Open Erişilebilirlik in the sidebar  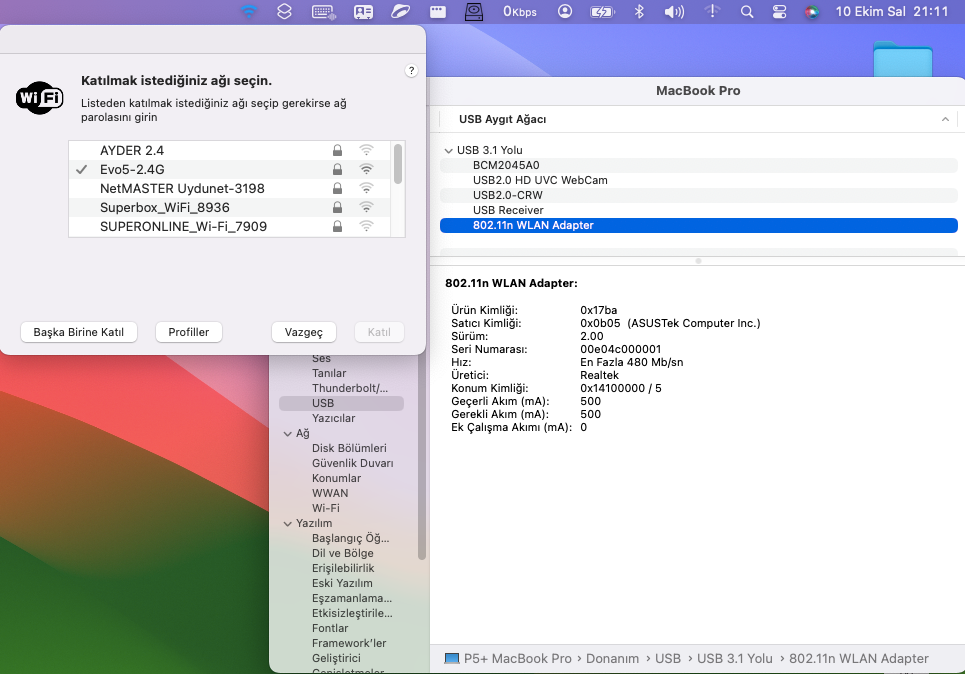coord(343,568)
